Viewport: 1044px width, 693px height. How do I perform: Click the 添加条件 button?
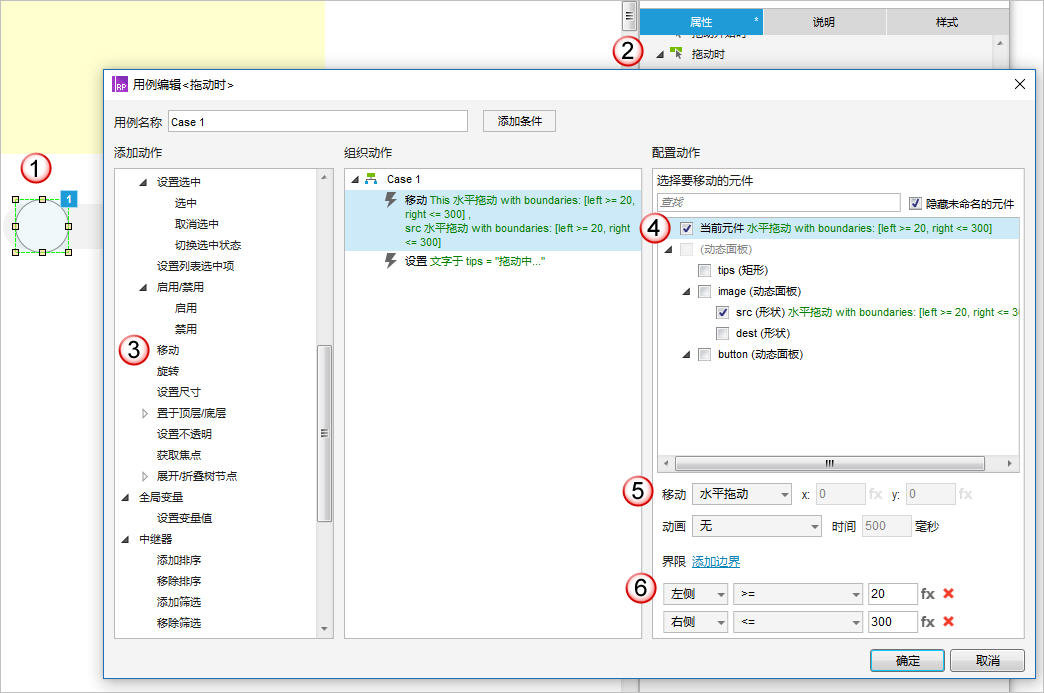[519, 120]
